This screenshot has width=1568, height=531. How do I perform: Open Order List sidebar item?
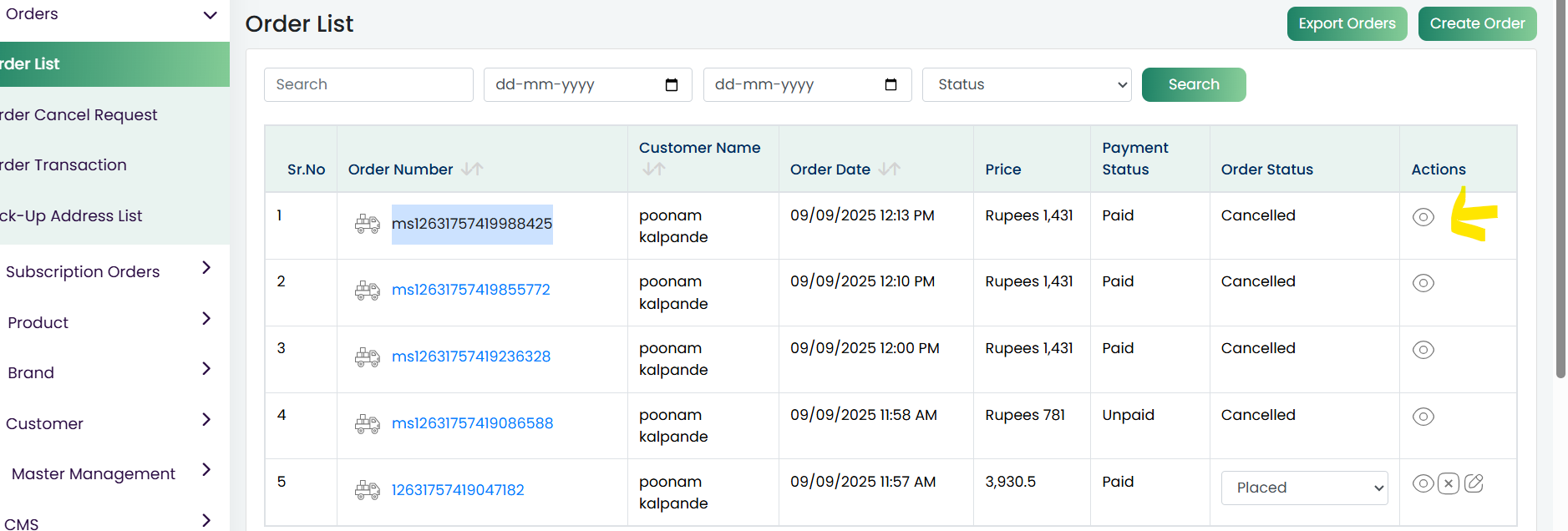[114, 64]
